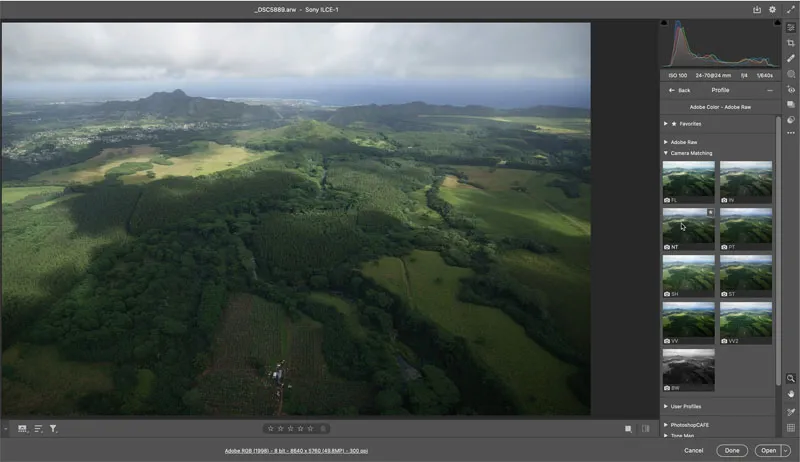Screen dimensions: 800x462
Task: Open the Red Eye removal tool
Action: [x=791, y=89]
